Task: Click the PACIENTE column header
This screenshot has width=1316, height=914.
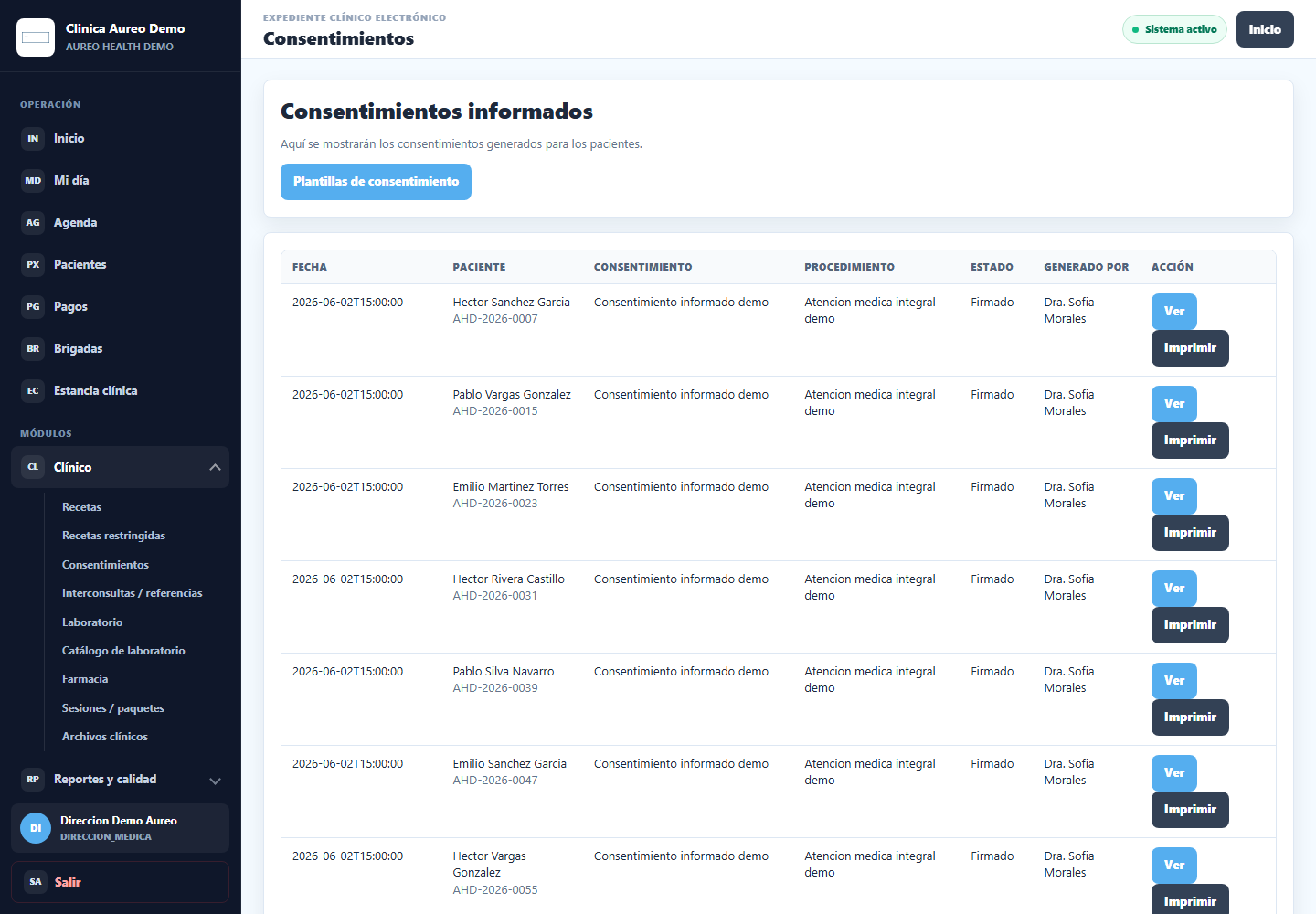Action: click(x=479, y=267)
